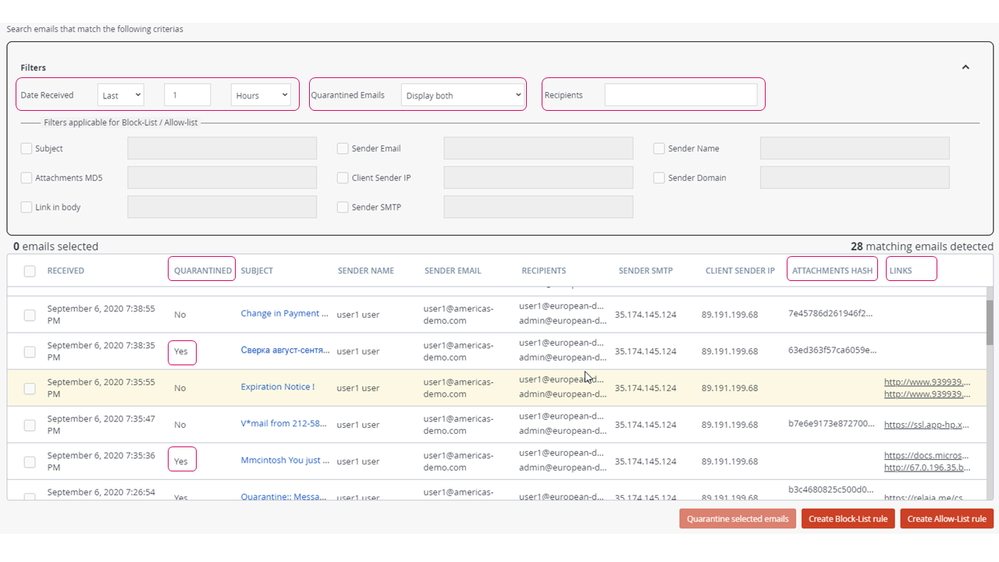
Task: Sort by the LINKS column header
Action: pyautogui.click(x=900, y=271)
